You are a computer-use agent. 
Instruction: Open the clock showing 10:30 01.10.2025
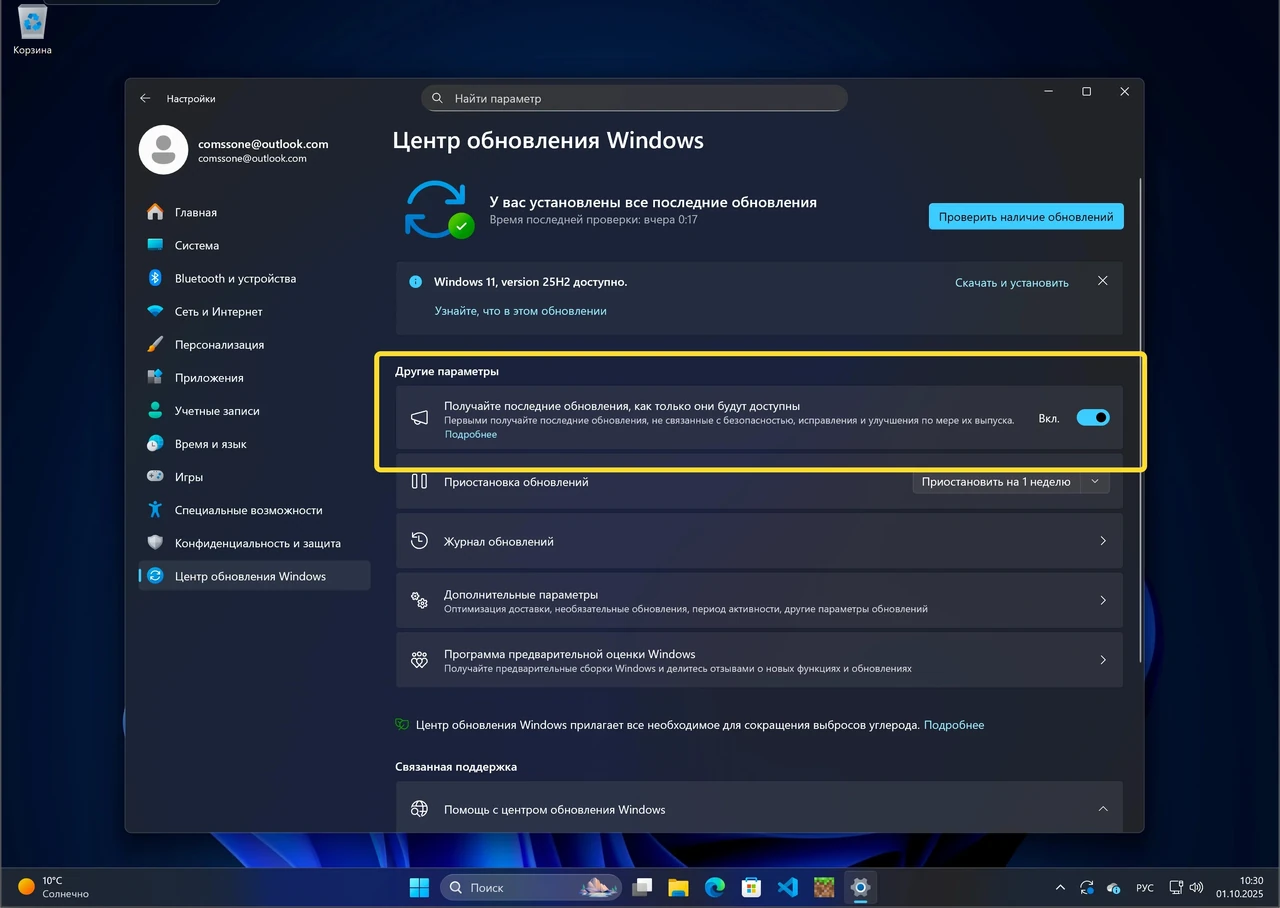click(x=1240, y=887)
